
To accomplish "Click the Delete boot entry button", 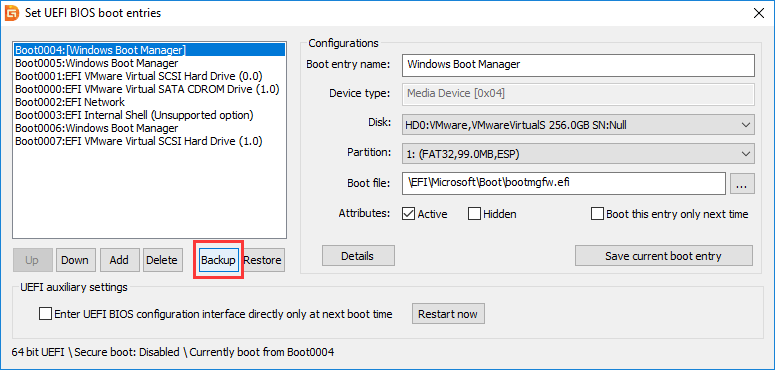I will click(x=162, y=260).
